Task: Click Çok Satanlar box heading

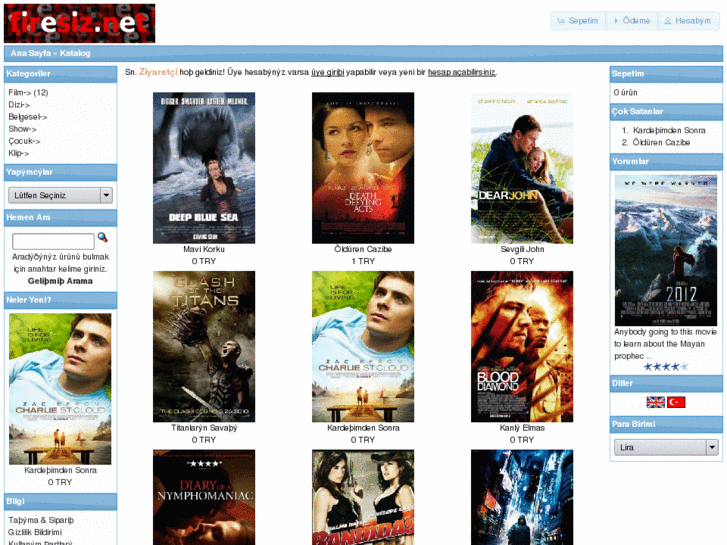Action: 666,112
